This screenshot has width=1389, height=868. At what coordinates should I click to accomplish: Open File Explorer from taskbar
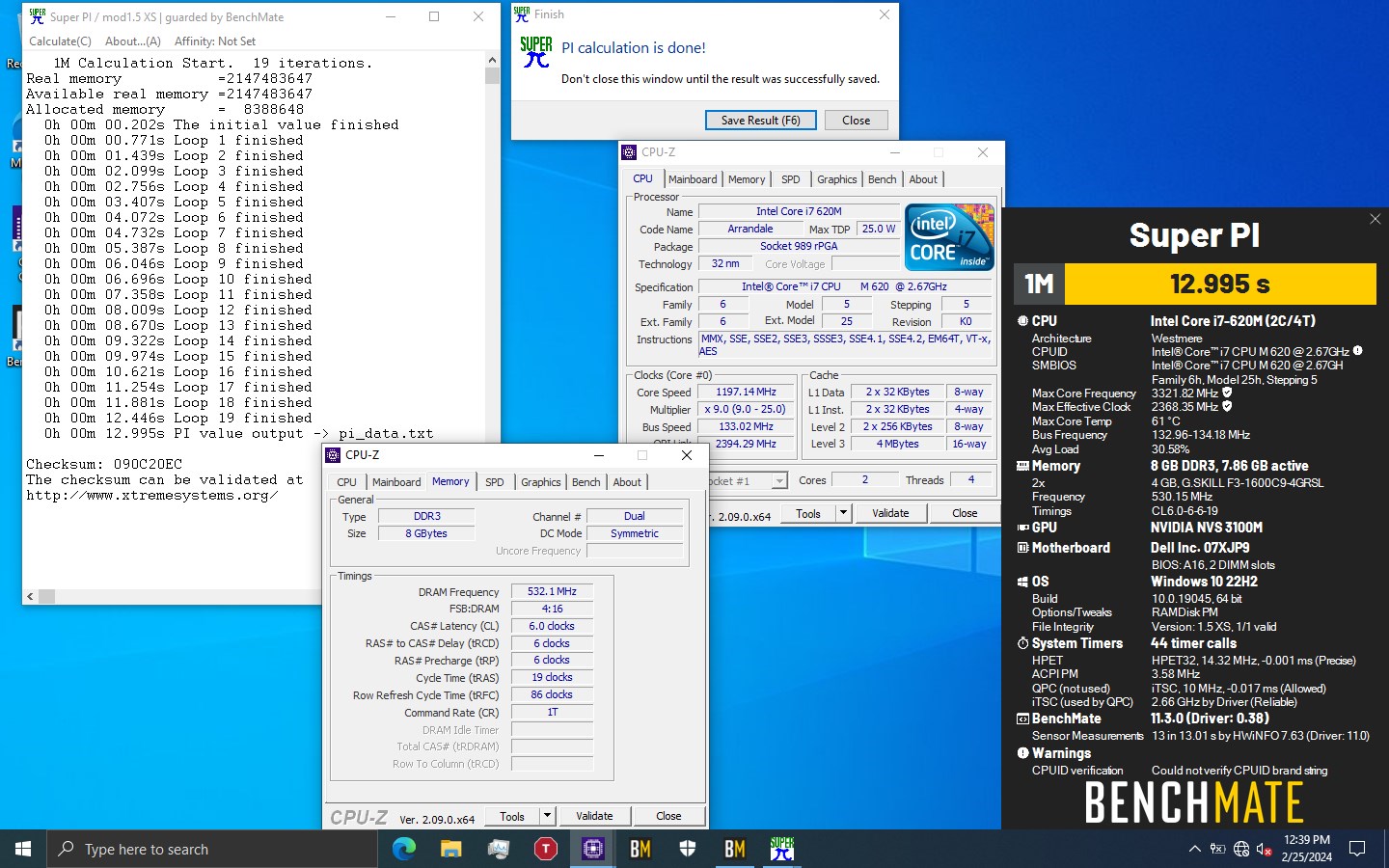450,849
